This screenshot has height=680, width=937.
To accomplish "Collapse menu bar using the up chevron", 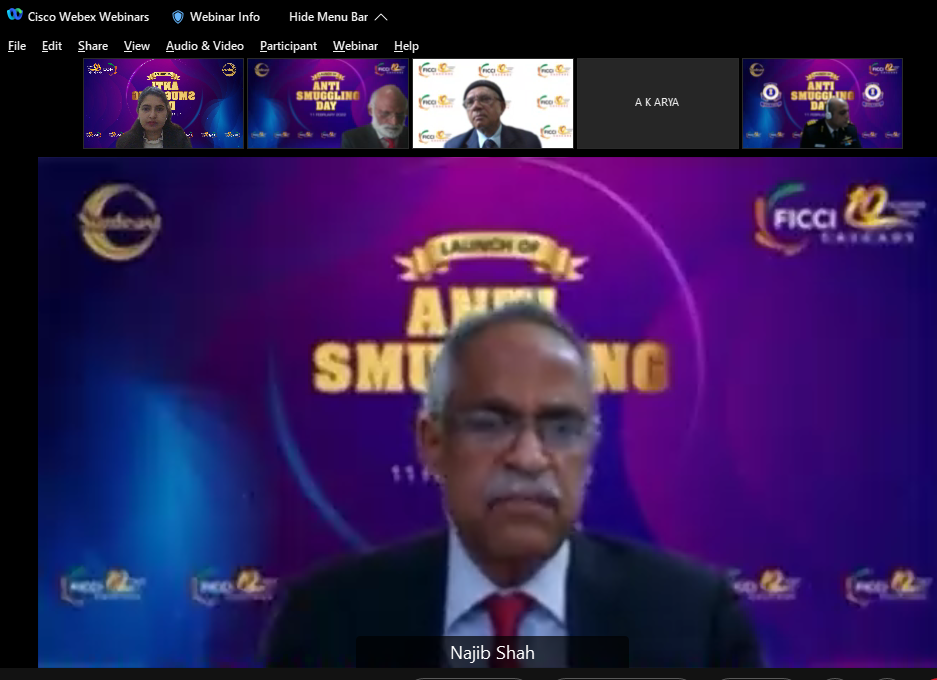I will click(x=381, y=17).
